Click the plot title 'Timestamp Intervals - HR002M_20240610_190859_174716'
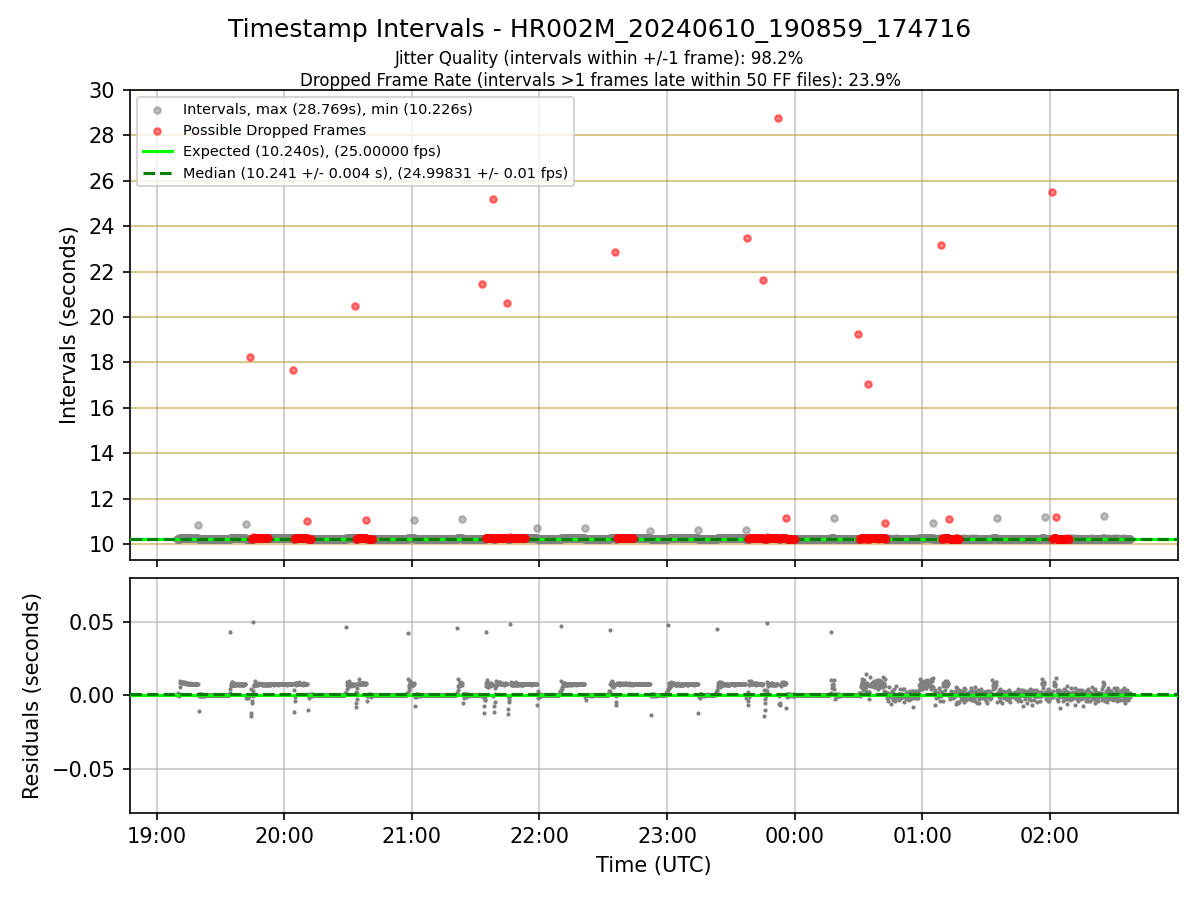 coord(599,29)
